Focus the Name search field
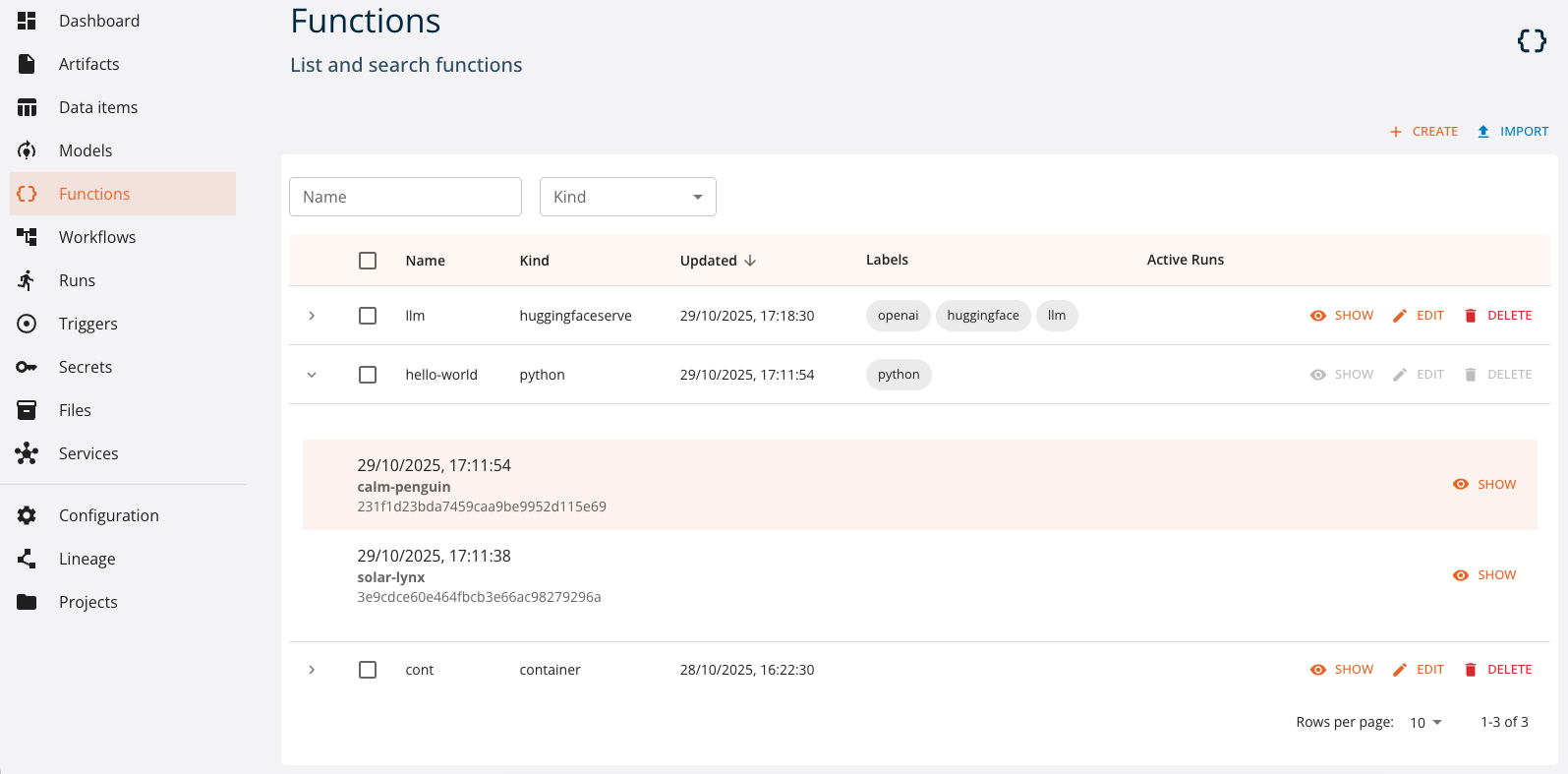The image size is (1568, 774). (405, 197)
